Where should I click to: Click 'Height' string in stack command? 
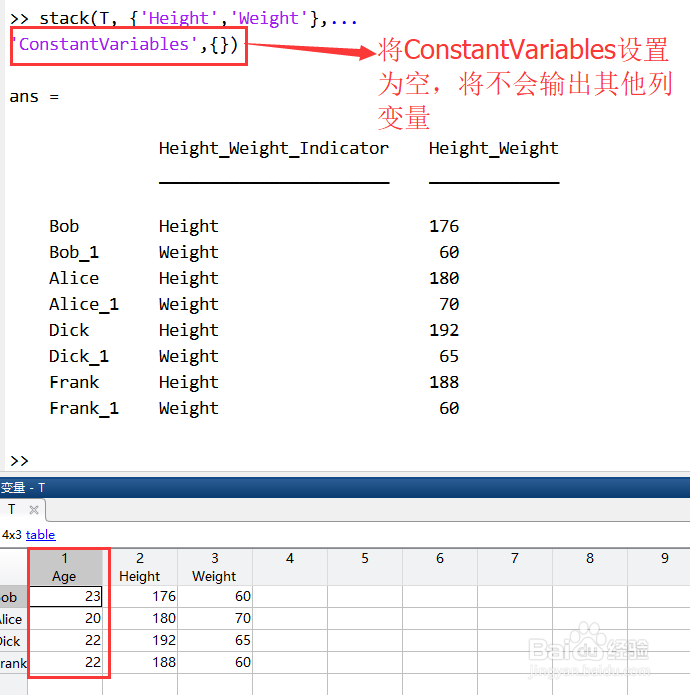[x=179, y=18]
